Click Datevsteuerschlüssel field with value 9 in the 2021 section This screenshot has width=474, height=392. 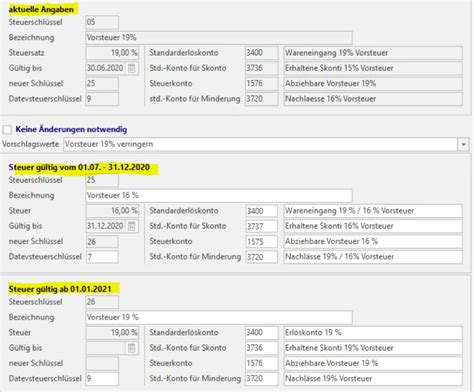click(102, 379)
